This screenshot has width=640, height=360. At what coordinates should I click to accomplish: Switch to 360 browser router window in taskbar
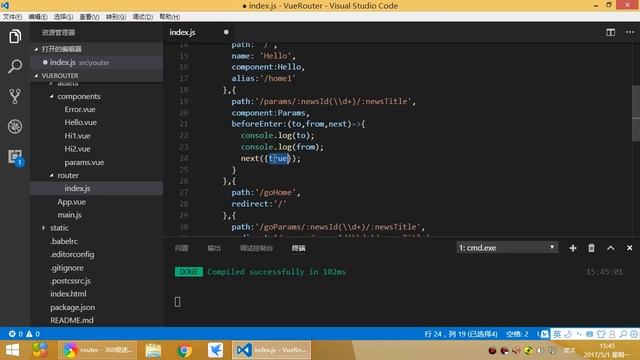click(98, 350)
